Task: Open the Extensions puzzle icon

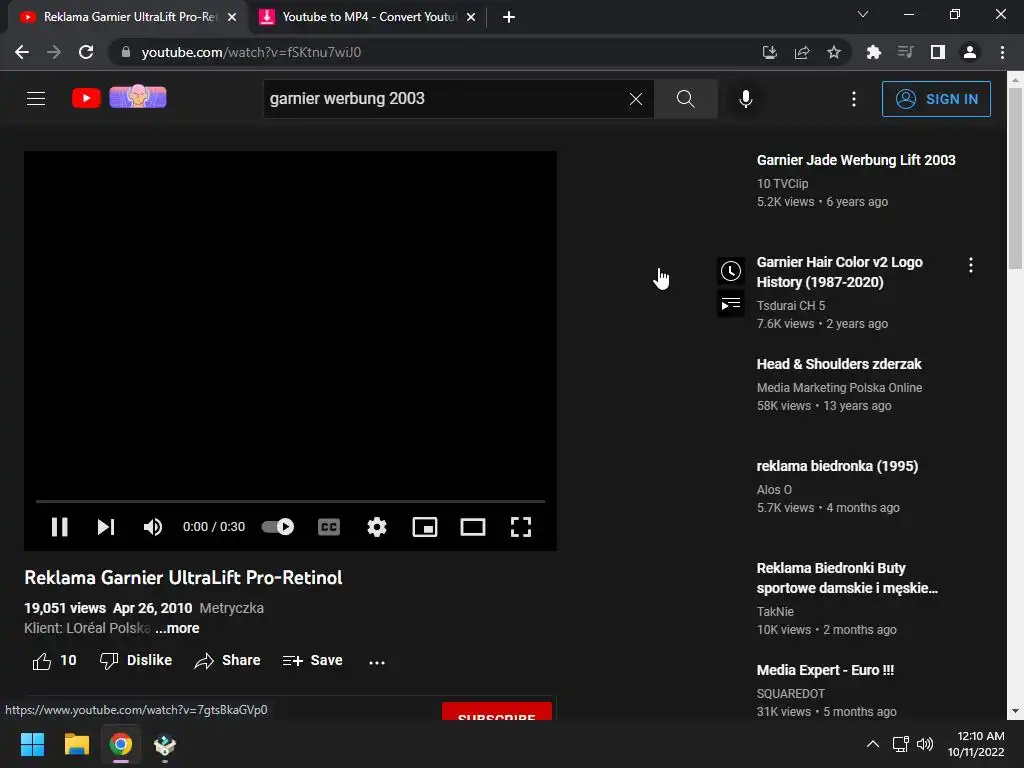Action: pos(873,52)
